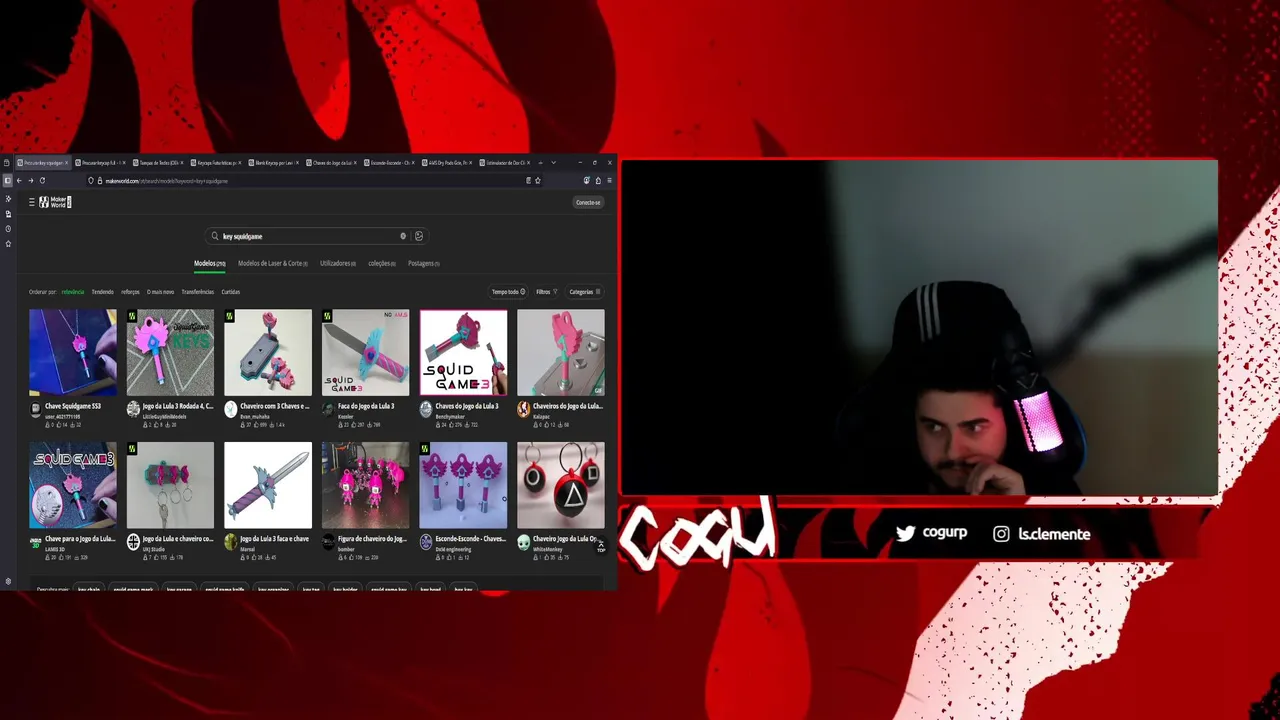The image size is (1280, 720).
Task: Open Chaveiros do Jogo da Lula title
Action: 568,406
